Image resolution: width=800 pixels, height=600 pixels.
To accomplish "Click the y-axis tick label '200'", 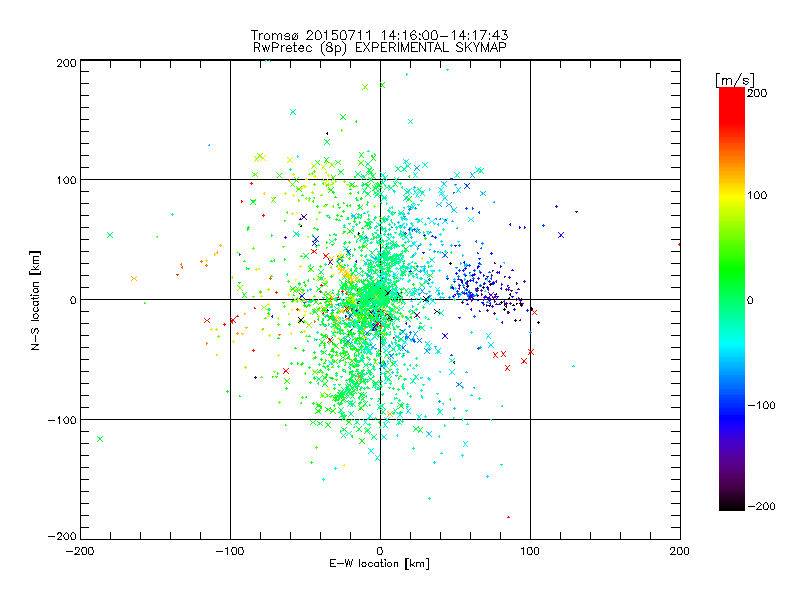I will click(67, 63).
